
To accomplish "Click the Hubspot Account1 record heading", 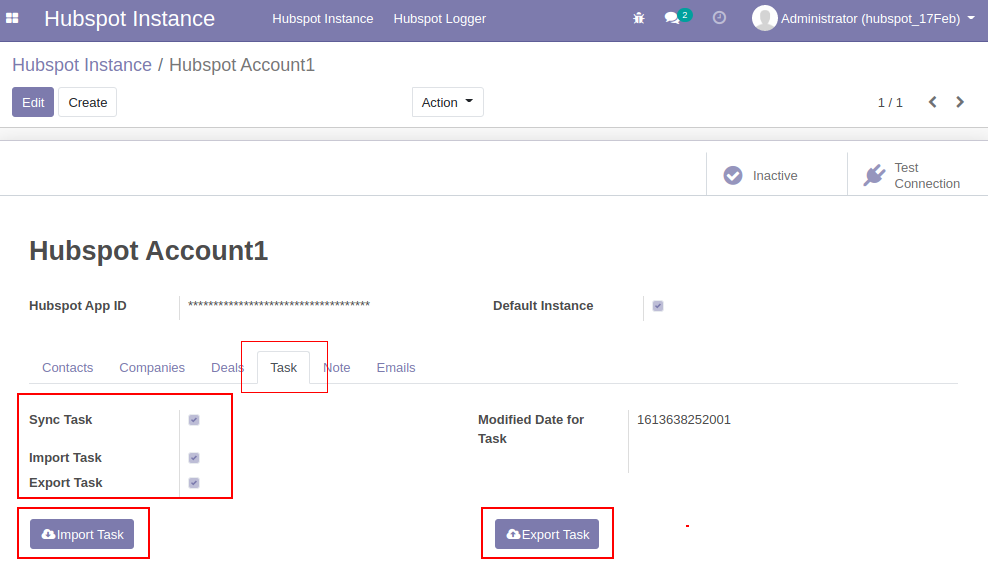I will [x=149, y=251].
